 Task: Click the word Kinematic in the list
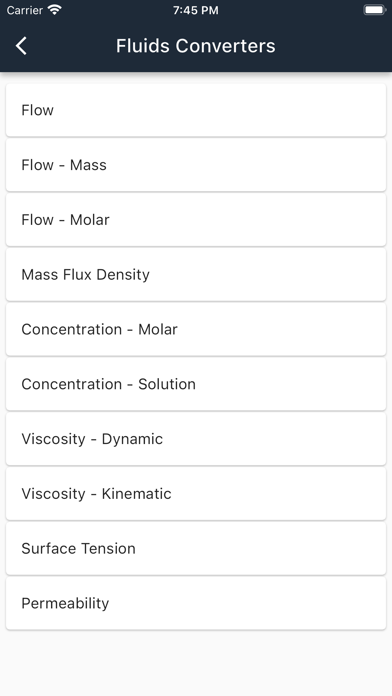pyautogui.click(x=136, y=494)
